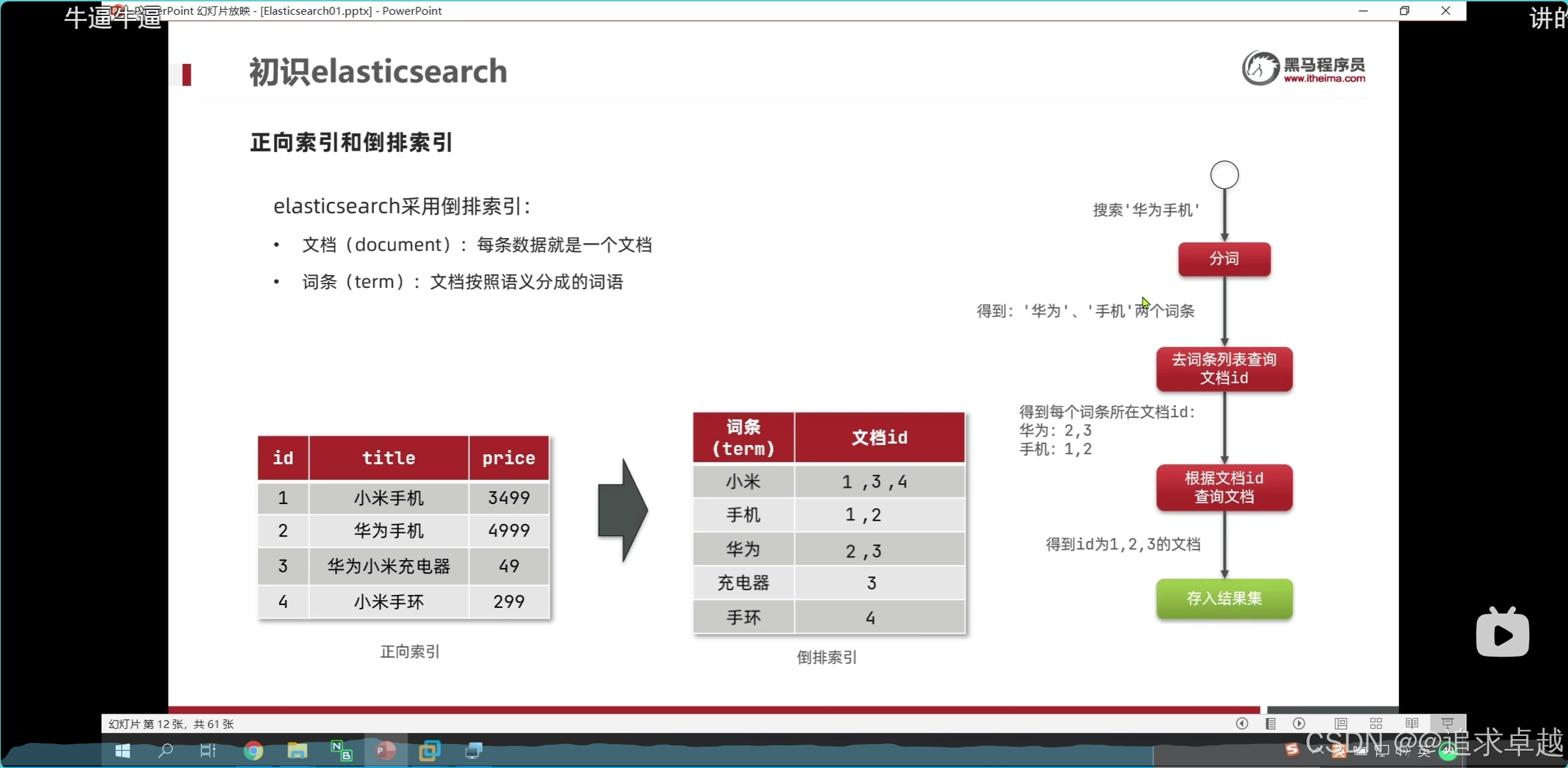
Task: Click the green 存入结果集 box
Action: (1224, 598)
